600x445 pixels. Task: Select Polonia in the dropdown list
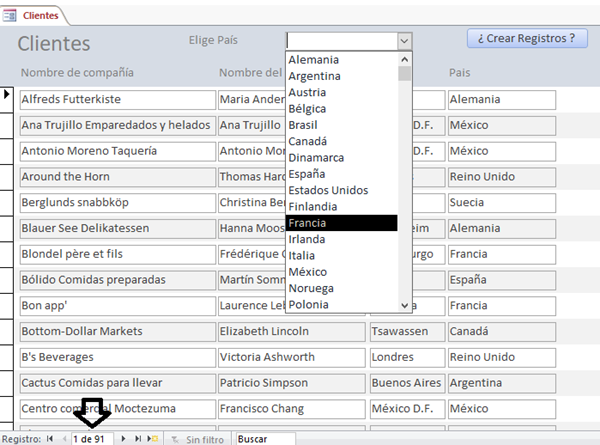342,305
